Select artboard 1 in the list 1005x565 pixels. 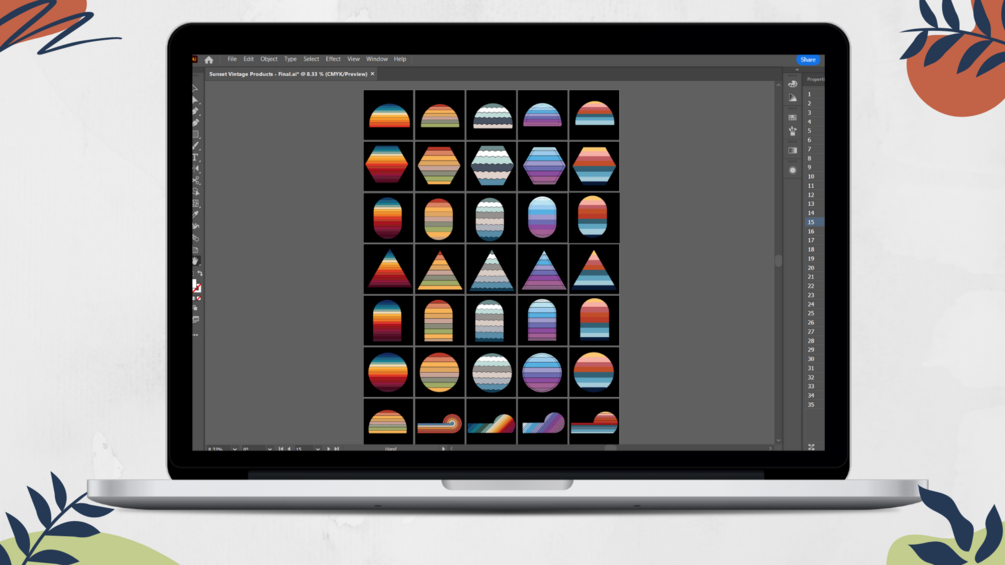pos(814,94)
